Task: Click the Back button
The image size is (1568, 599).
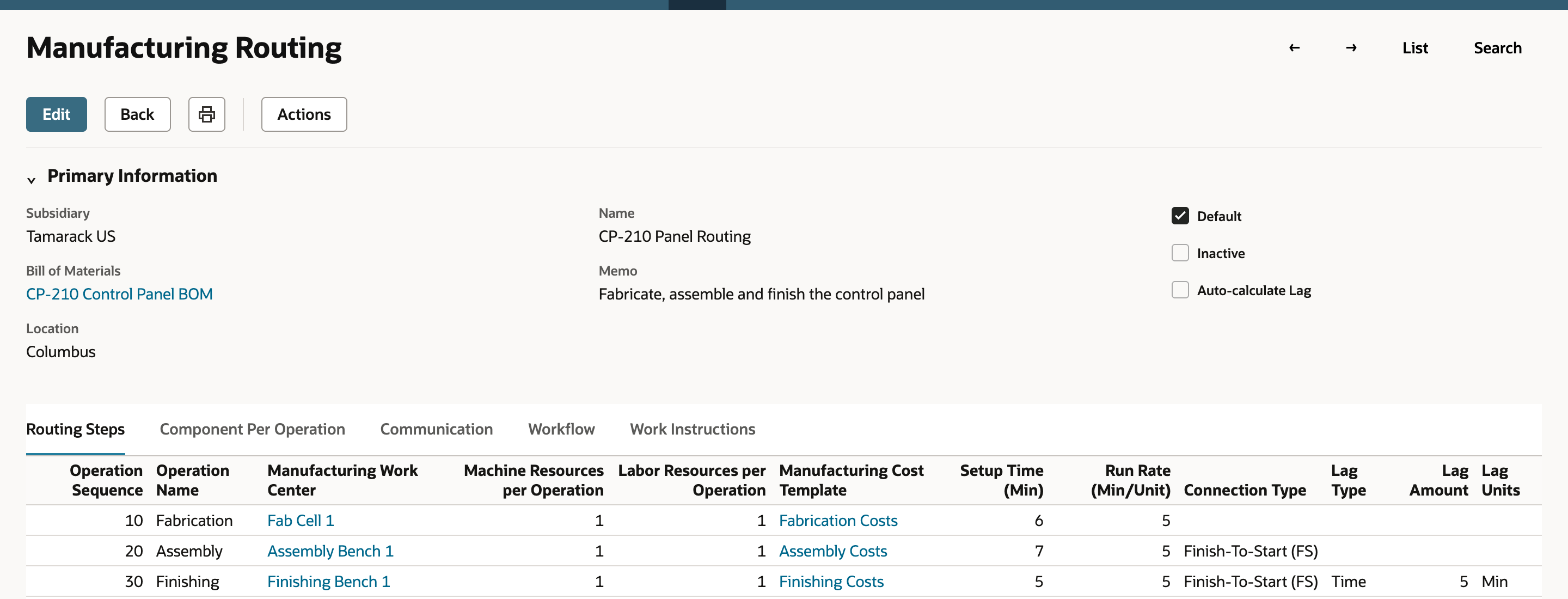Action: pyautogui.click(x=137, y=114)
